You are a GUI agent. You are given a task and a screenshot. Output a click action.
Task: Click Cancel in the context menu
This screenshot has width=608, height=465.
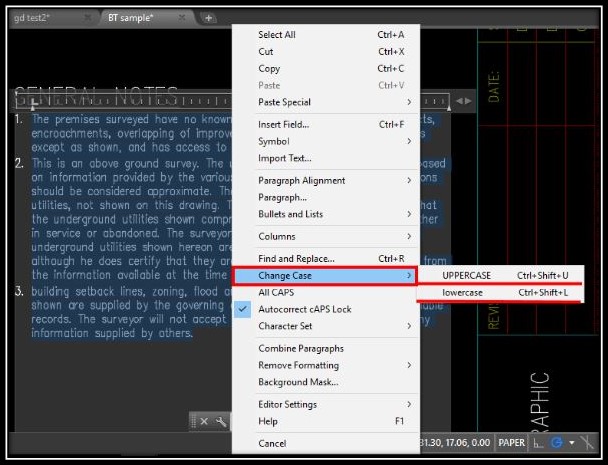[326, 443]
